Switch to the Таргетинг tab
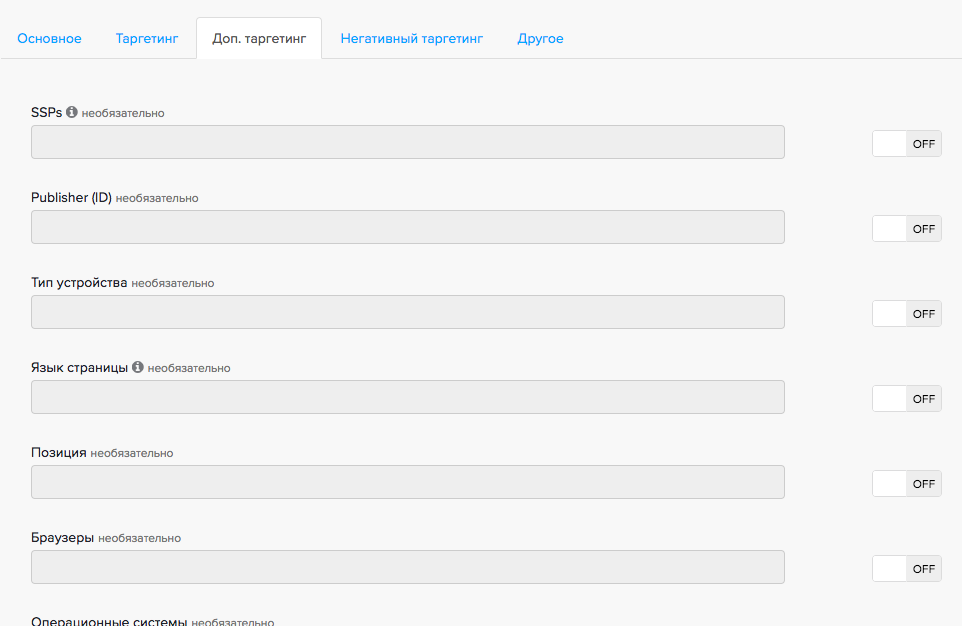 147,39
